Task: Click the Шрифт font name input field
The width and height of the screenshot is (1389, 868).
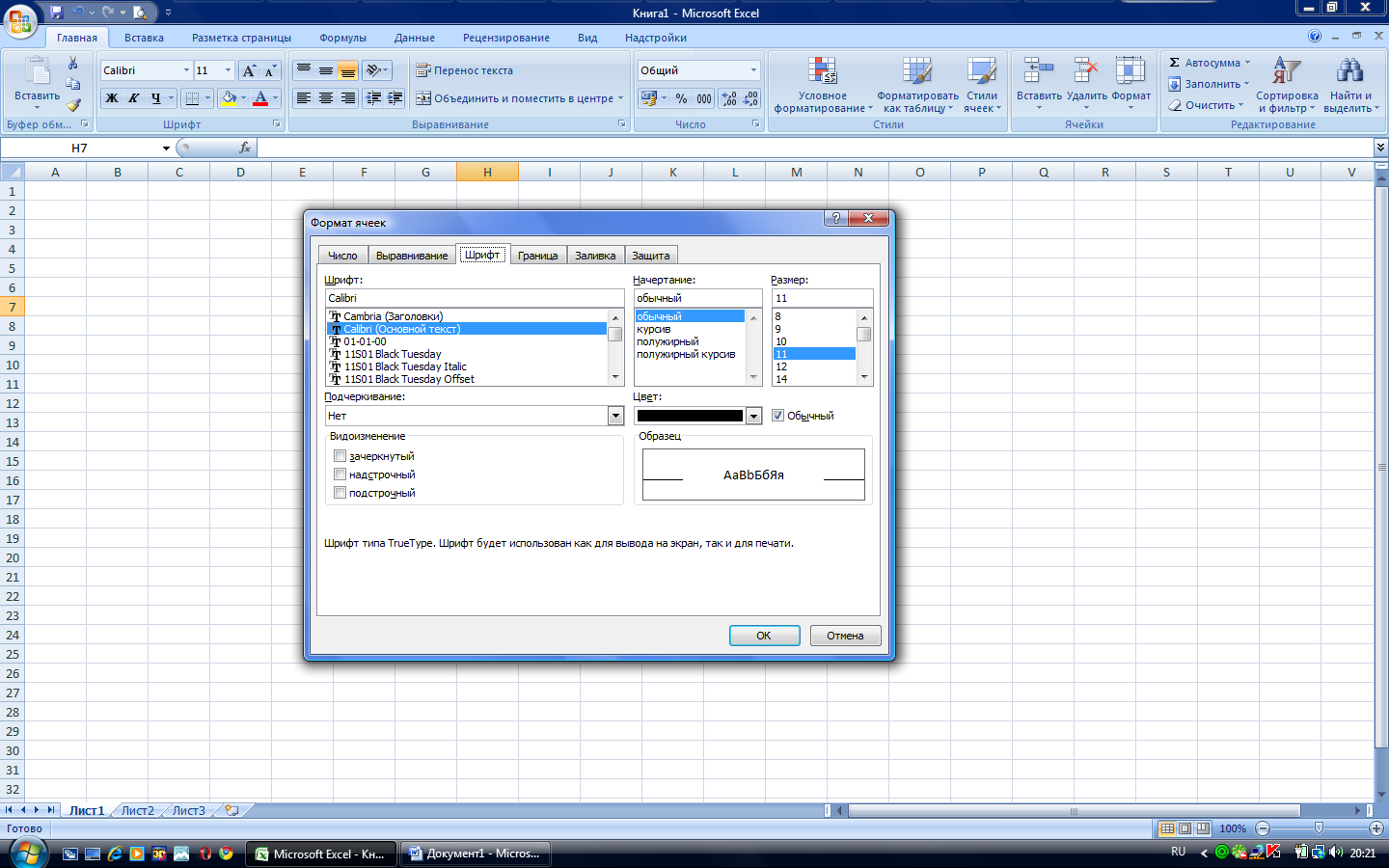Action: (475, 298)
